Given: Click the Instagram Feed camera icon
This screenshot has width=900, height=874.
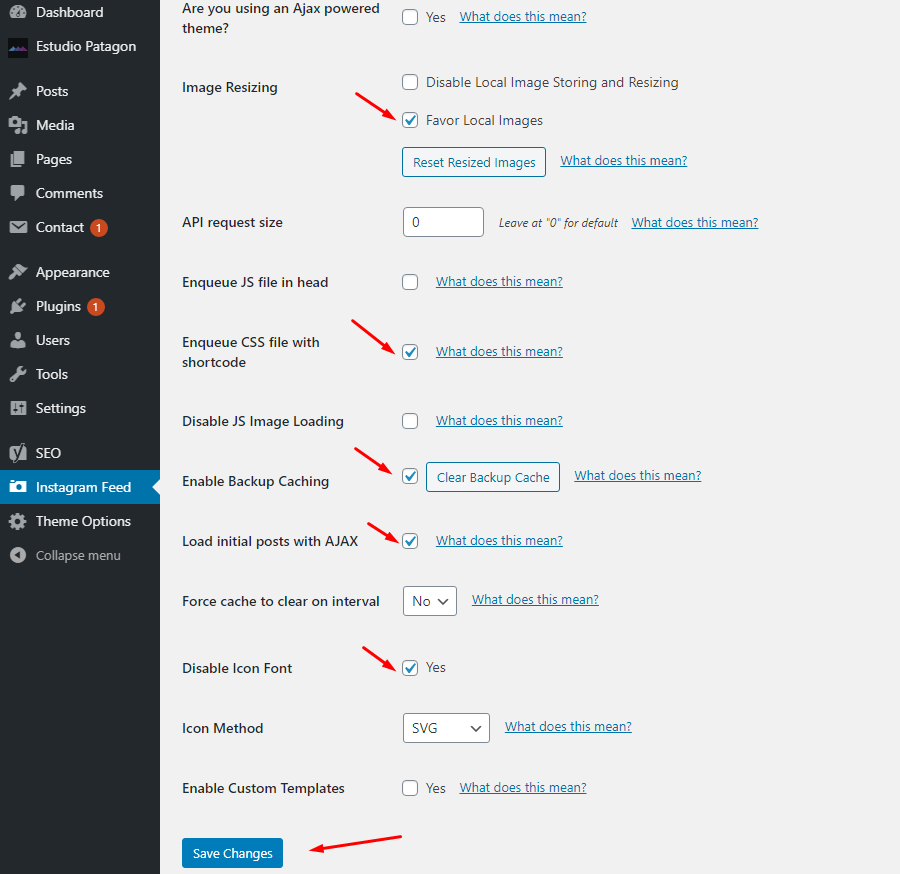Looking at the screenshot, I should coord(18,487).
